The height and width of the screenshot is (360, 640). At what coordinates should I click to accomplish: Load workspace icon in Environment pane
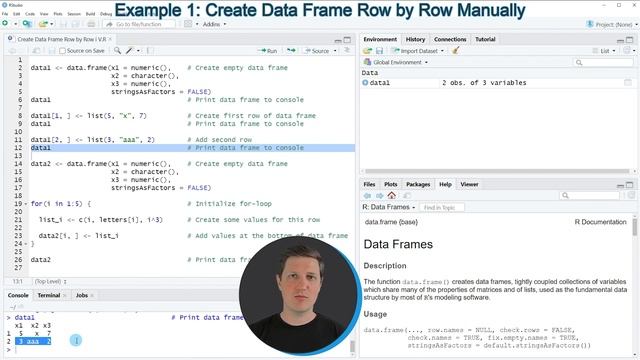pyautogui.click(x=367, y=51)
